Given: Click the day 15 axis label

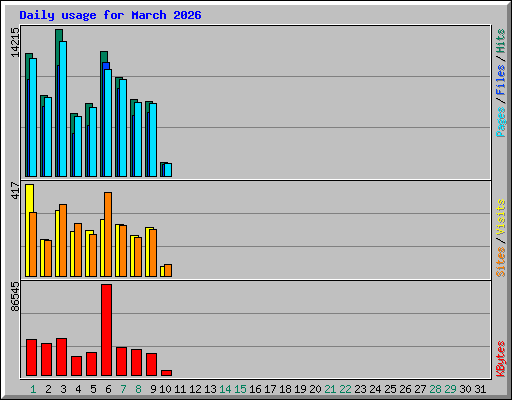Looking at the screenshot, I should [240, 389].
